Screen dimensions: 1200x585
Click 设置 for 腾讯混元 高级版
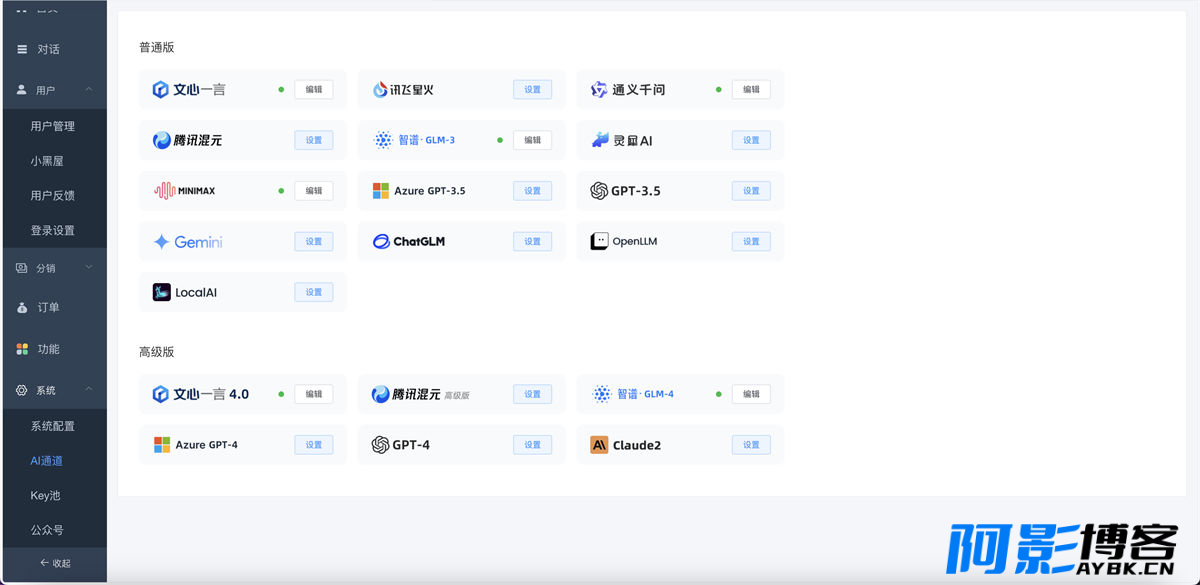pyautogui.click(x=532, y=395)
